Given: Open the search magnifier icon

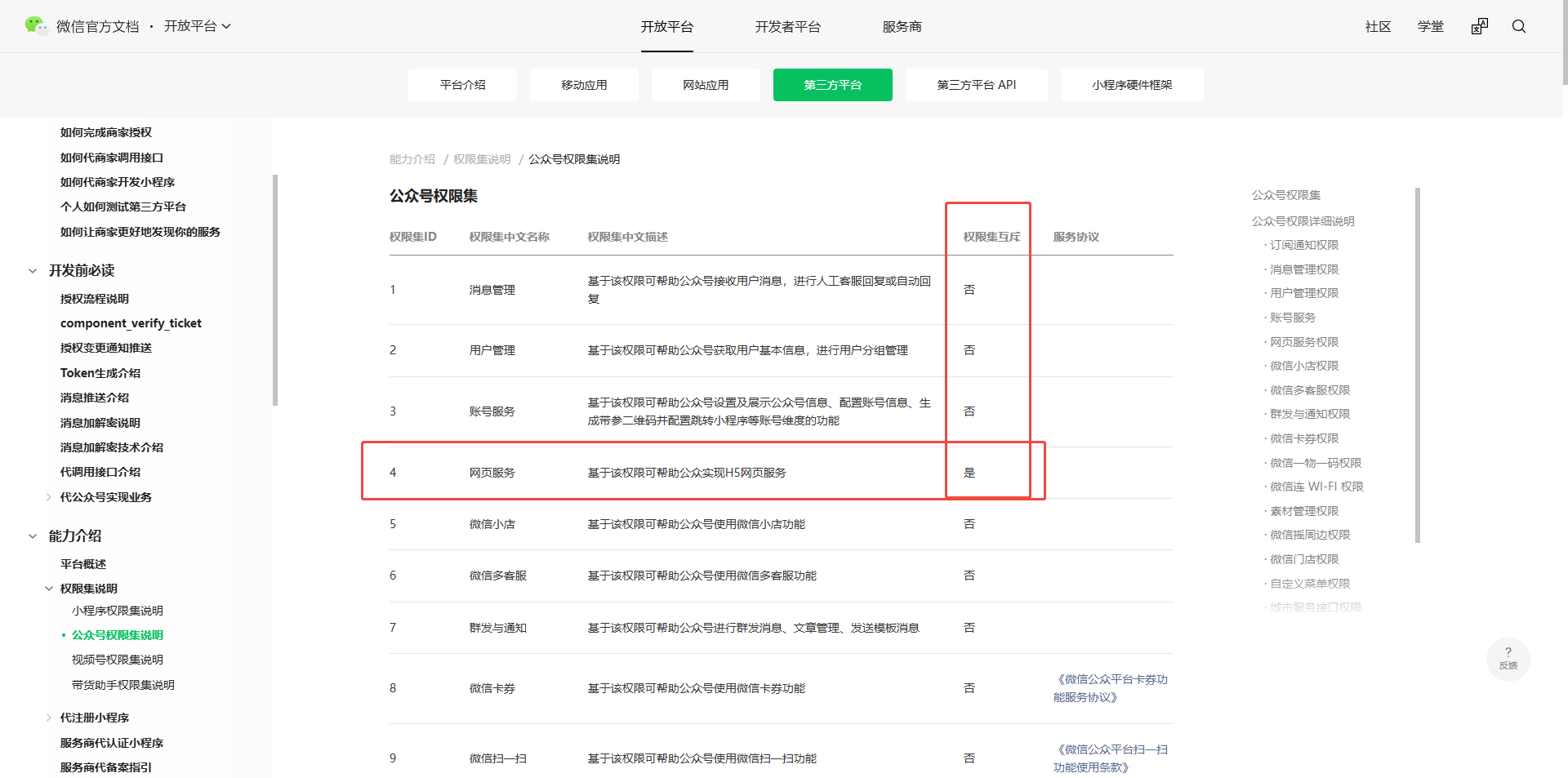Looking at the screenshot, I should tap(1519, 26).
